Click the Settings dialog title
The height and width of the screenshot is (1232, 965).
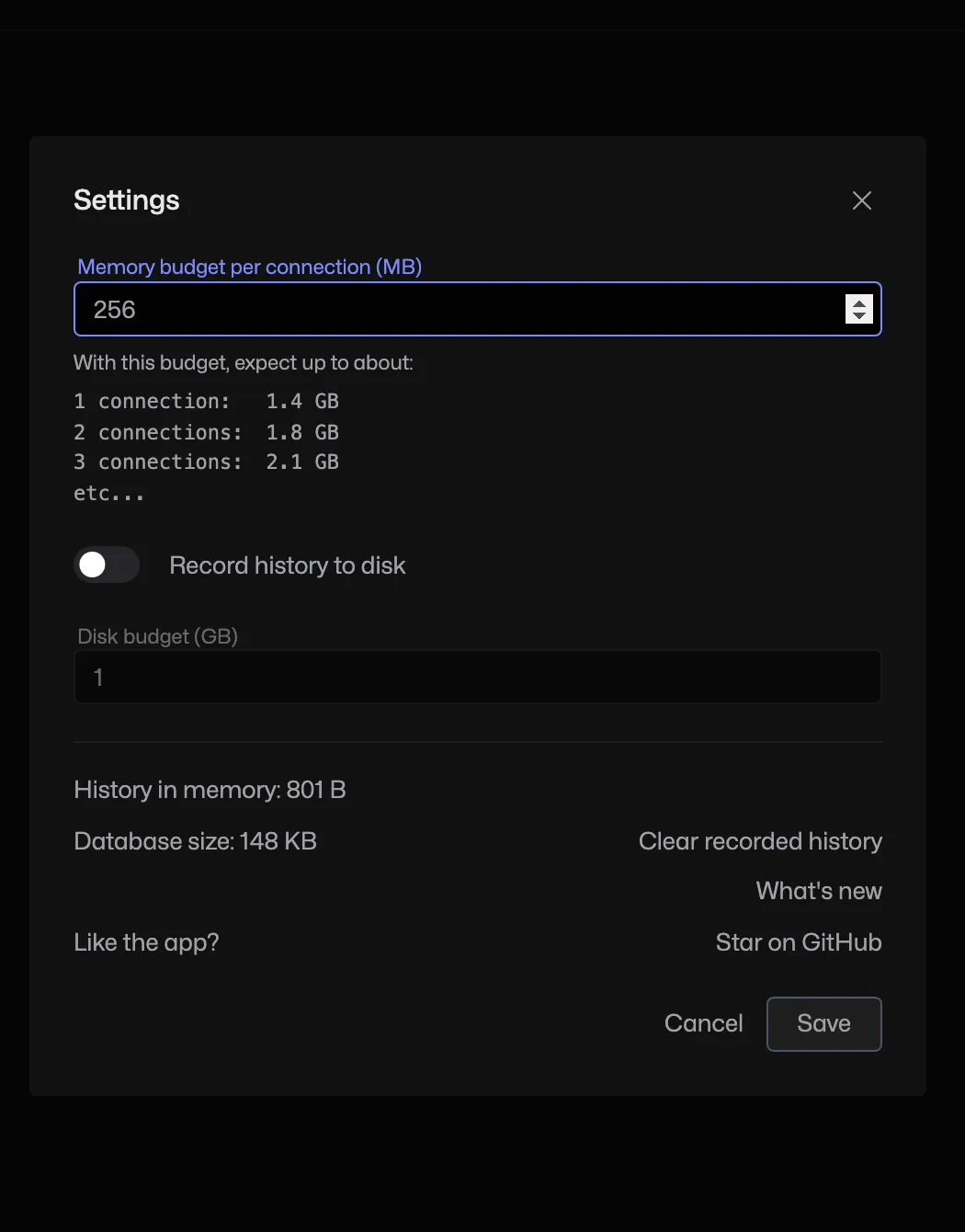[127, 200]
